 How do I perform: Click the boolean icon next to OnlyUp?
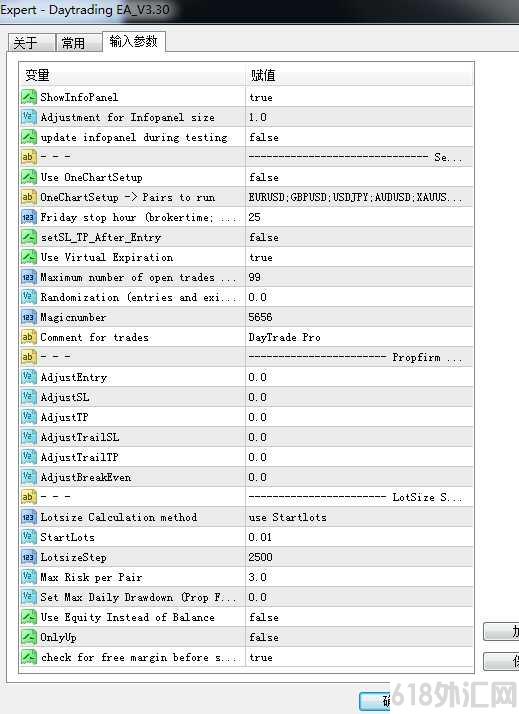[29, 637]
